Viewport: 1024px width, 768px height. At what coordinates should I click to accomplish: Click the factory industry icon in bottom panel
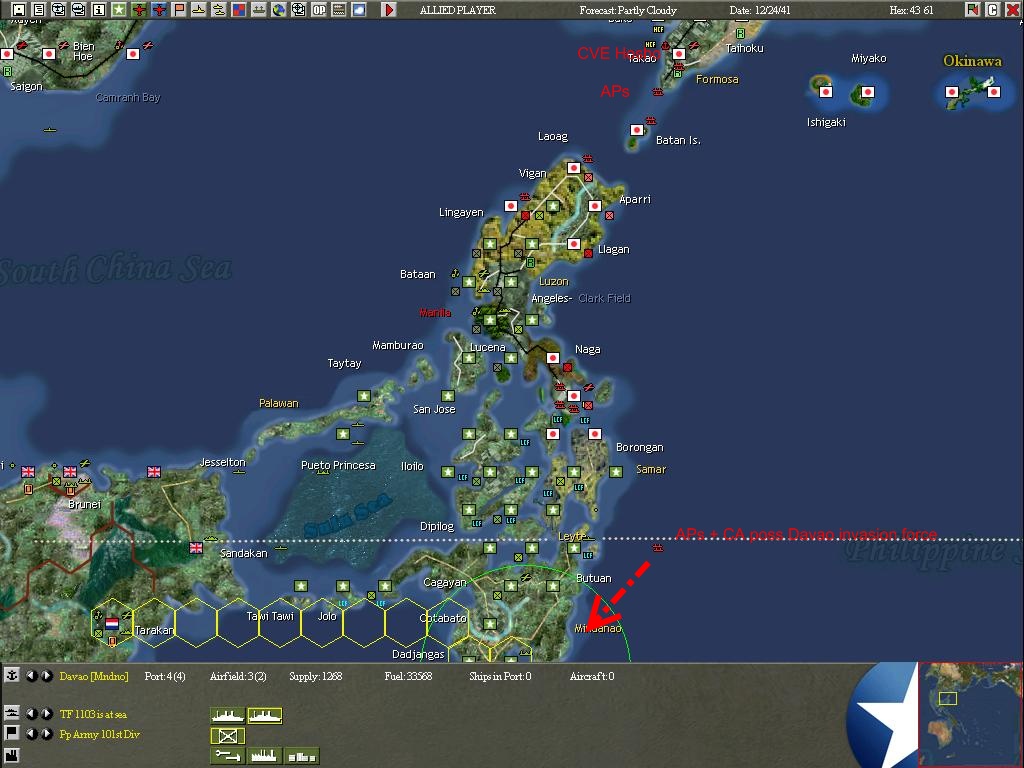tap(264, 756)
